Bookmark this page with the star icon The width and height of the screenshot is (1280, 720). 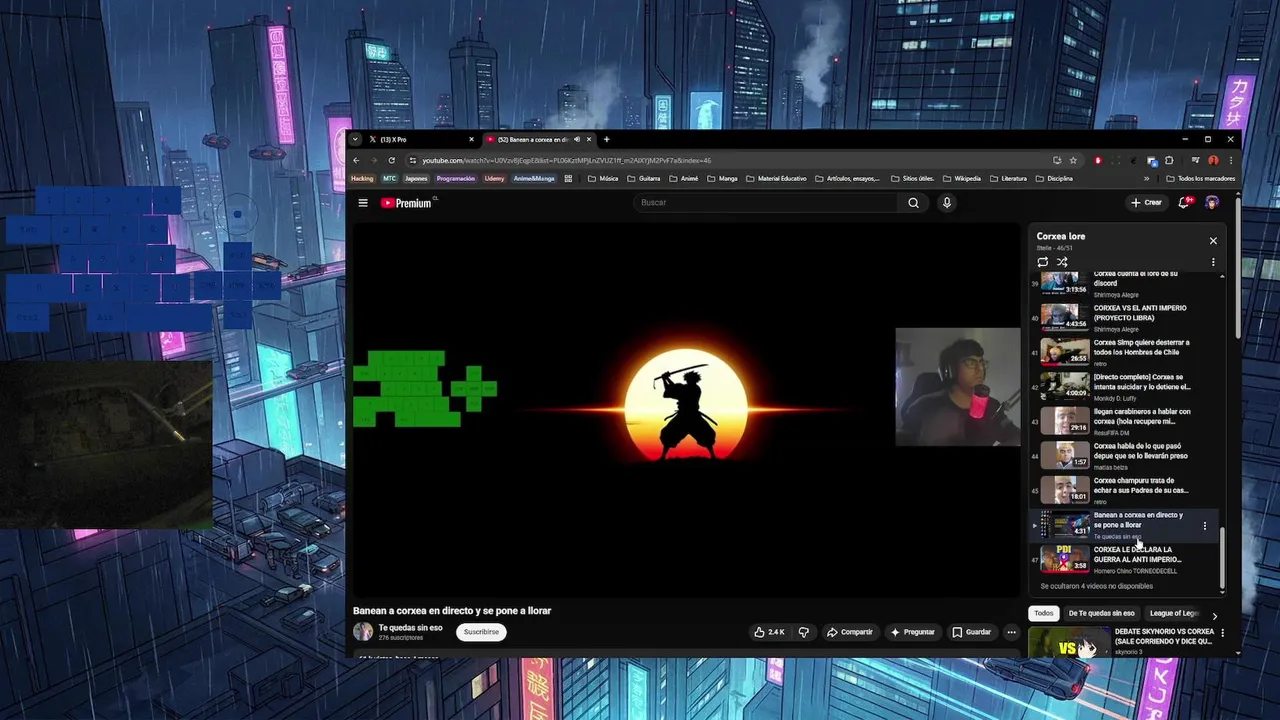click(x=1073, y=160)
